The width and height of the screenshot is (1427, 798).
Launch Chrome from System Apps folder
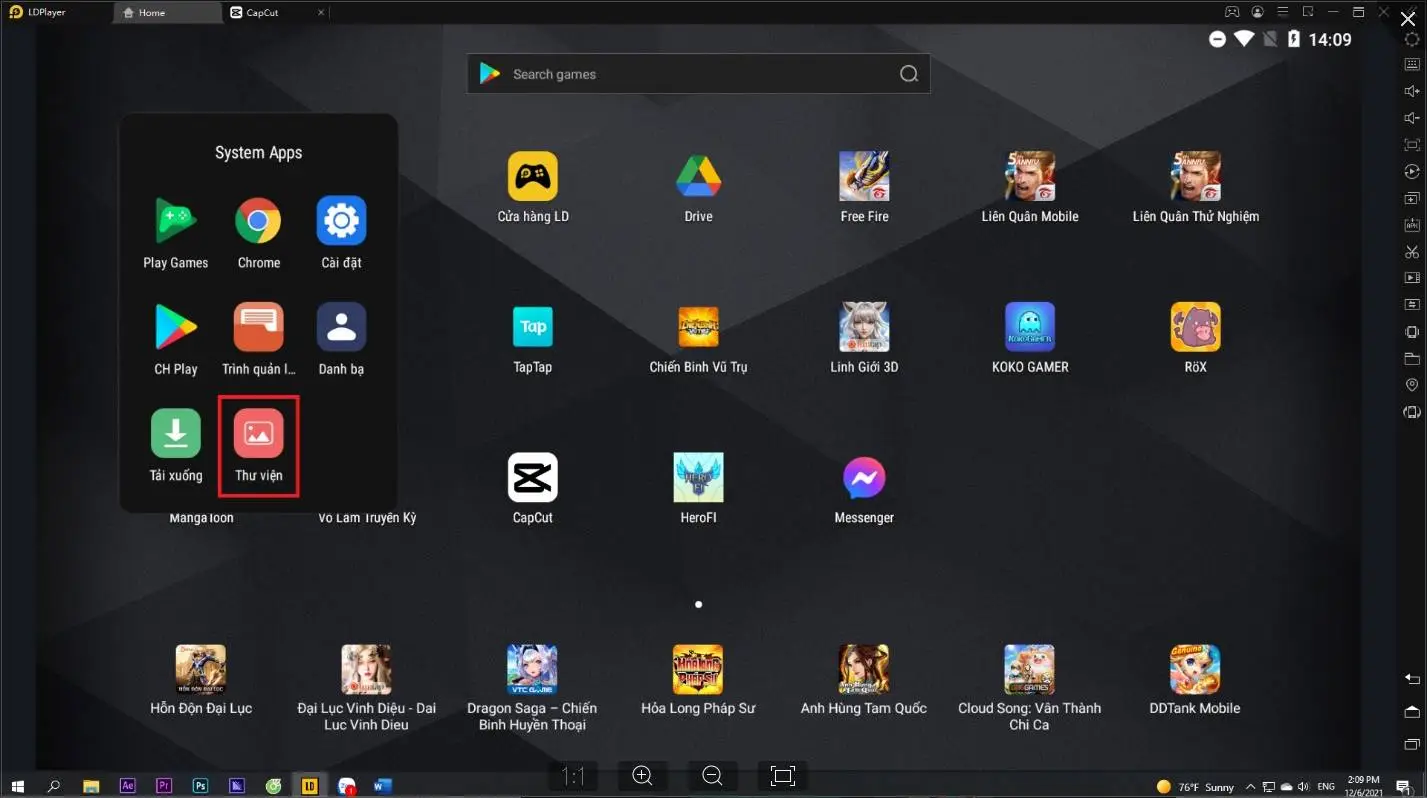tap(258, 233)
